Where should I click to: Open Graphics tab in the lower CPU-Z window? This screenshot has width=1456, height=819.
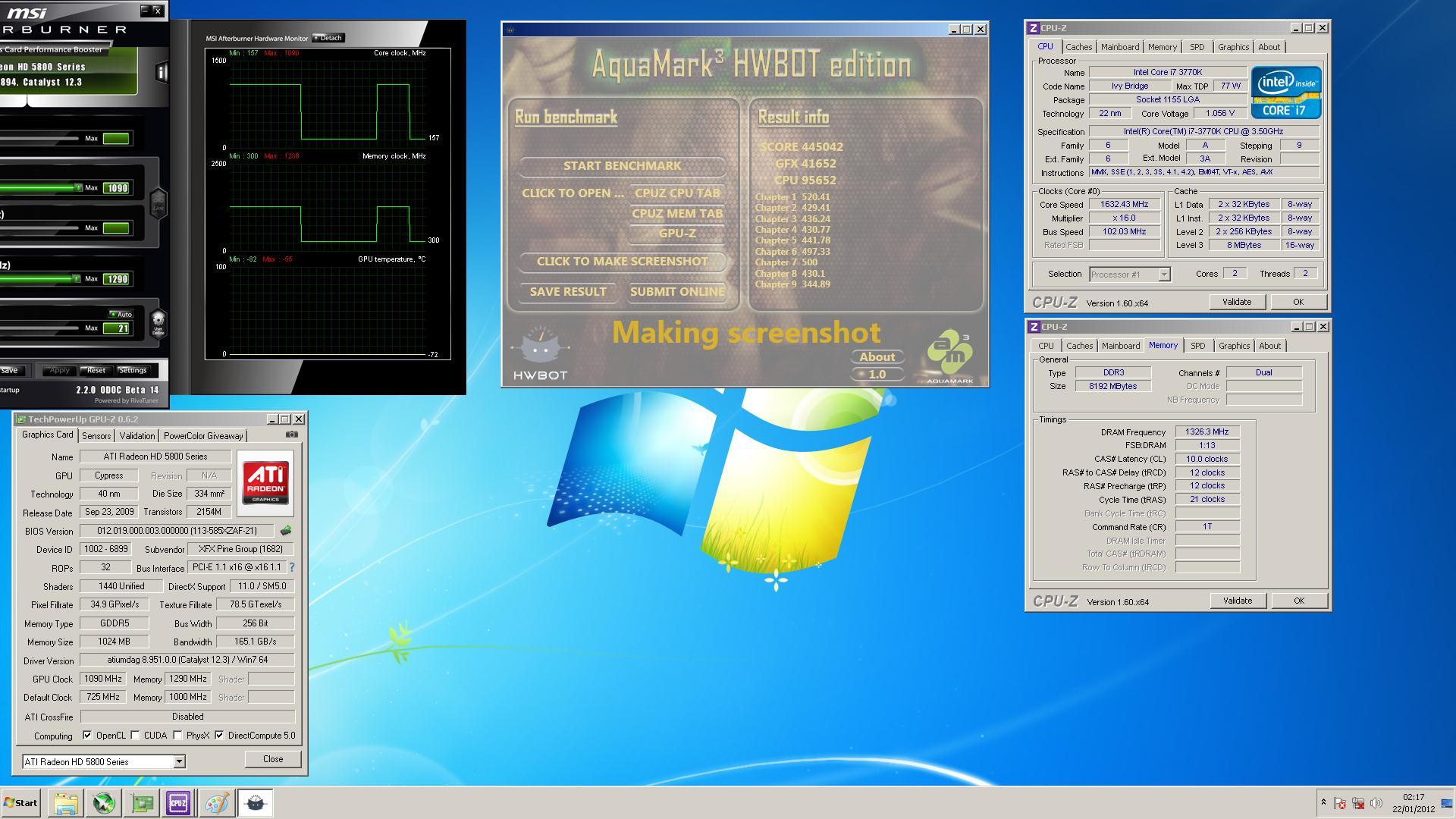[x=1234, y=346]
